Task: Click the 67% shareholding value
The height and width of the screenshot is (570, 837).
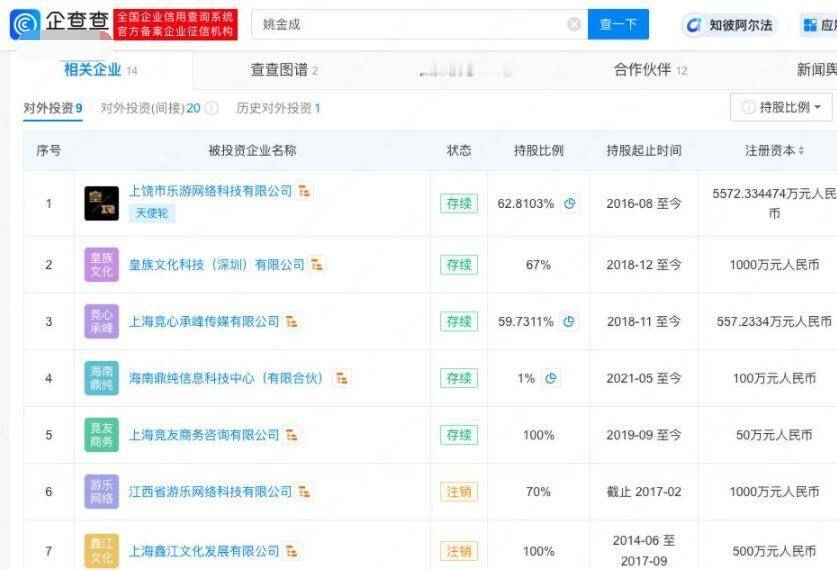Action: pos(538,265)
